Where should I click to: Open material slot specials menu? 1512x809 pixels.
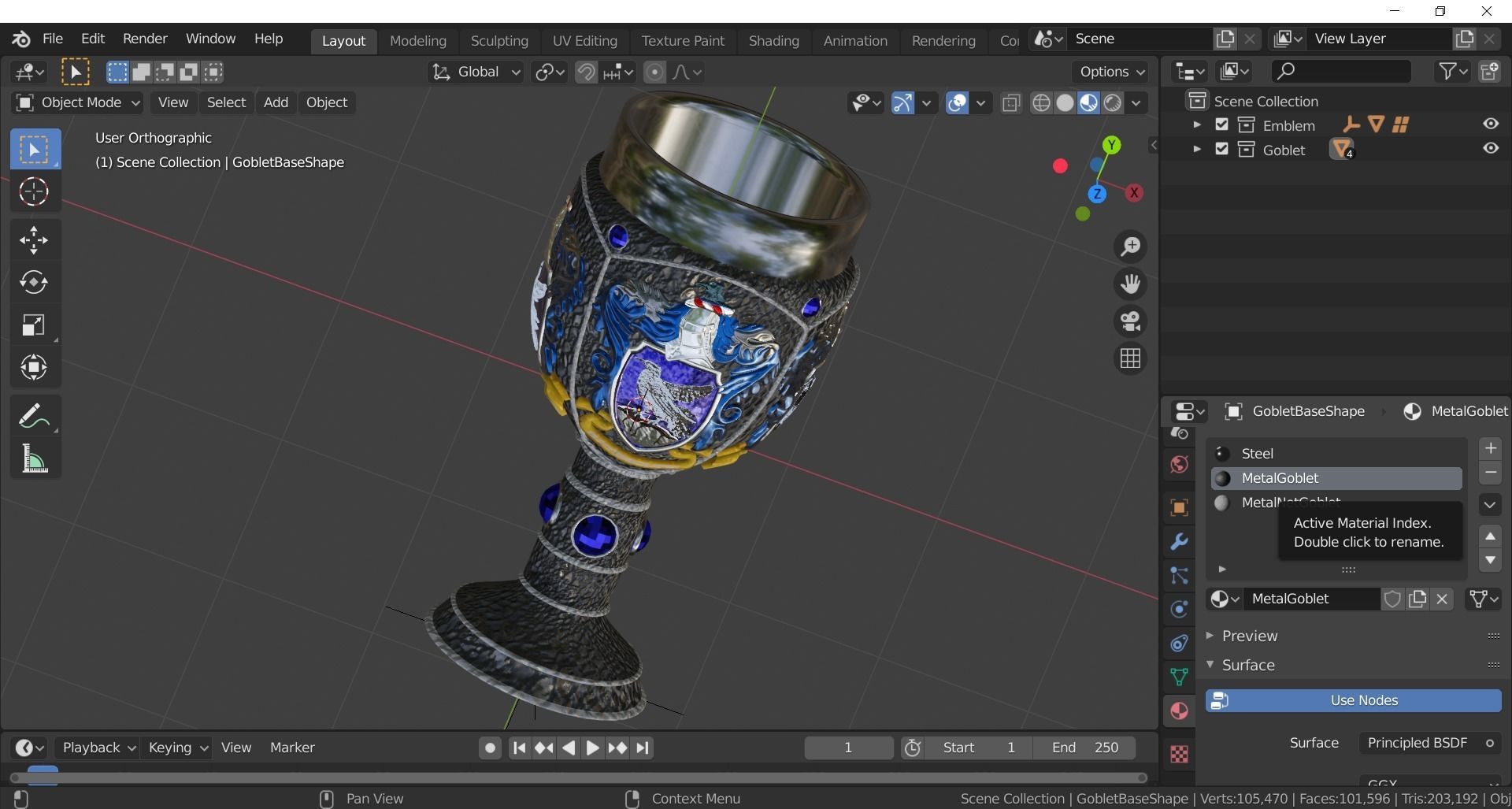pyautogui.click(x=1490, y=505)
